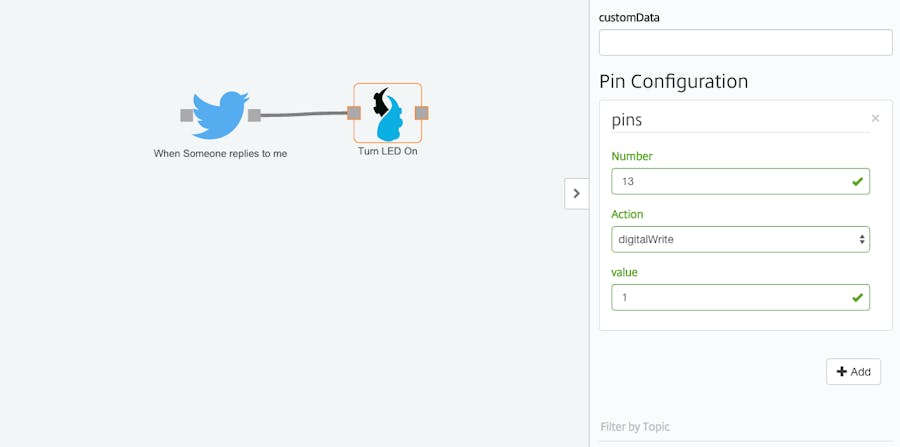Viewport: 900px width, 447px height.
Task: Open the Action digitalWrite dropdown
Action: [x=740, y=240]
